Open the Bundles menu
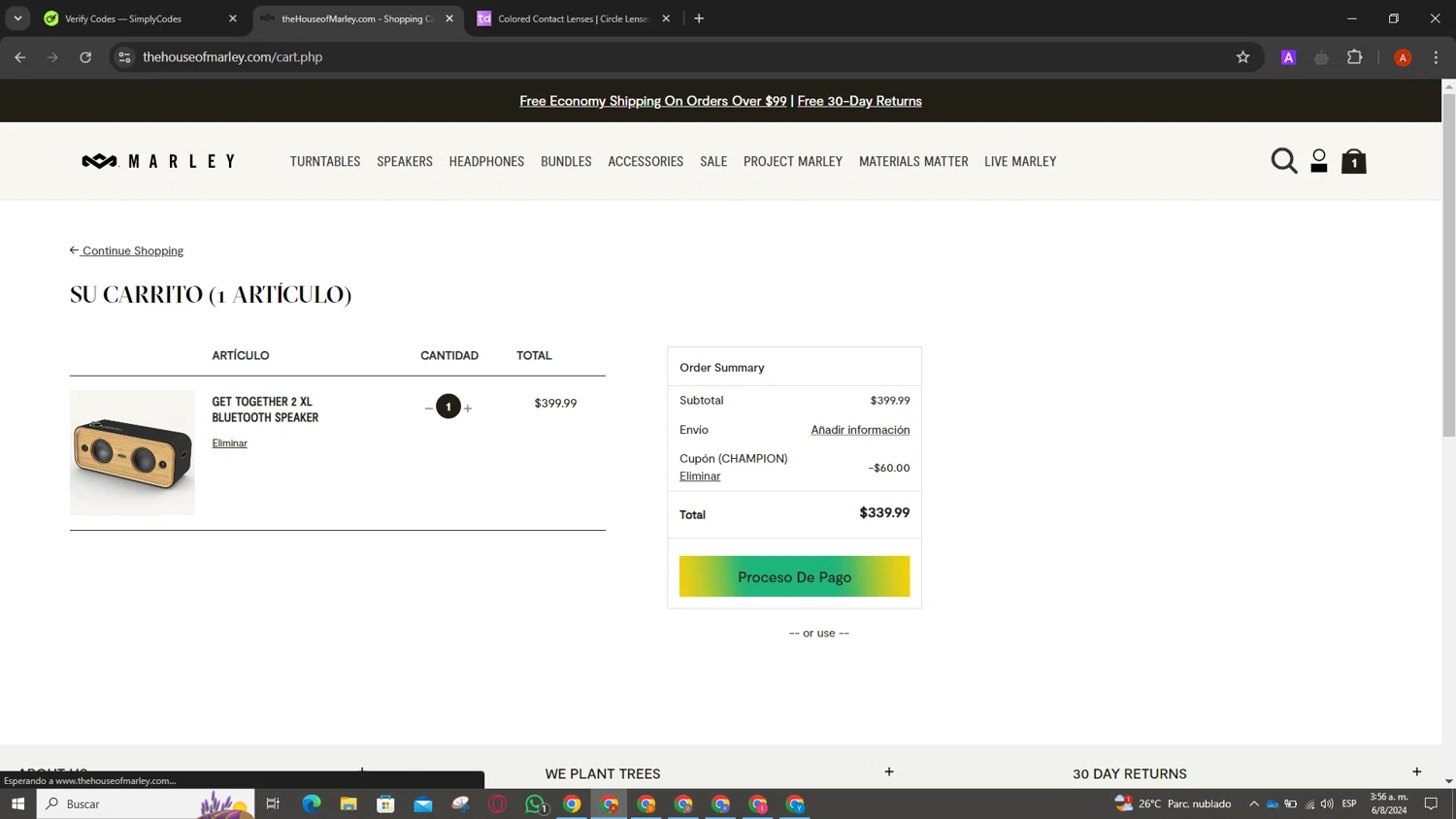The width and height of the screenshot is (1456, 819). pyautogui.click(x=566, y=162)
